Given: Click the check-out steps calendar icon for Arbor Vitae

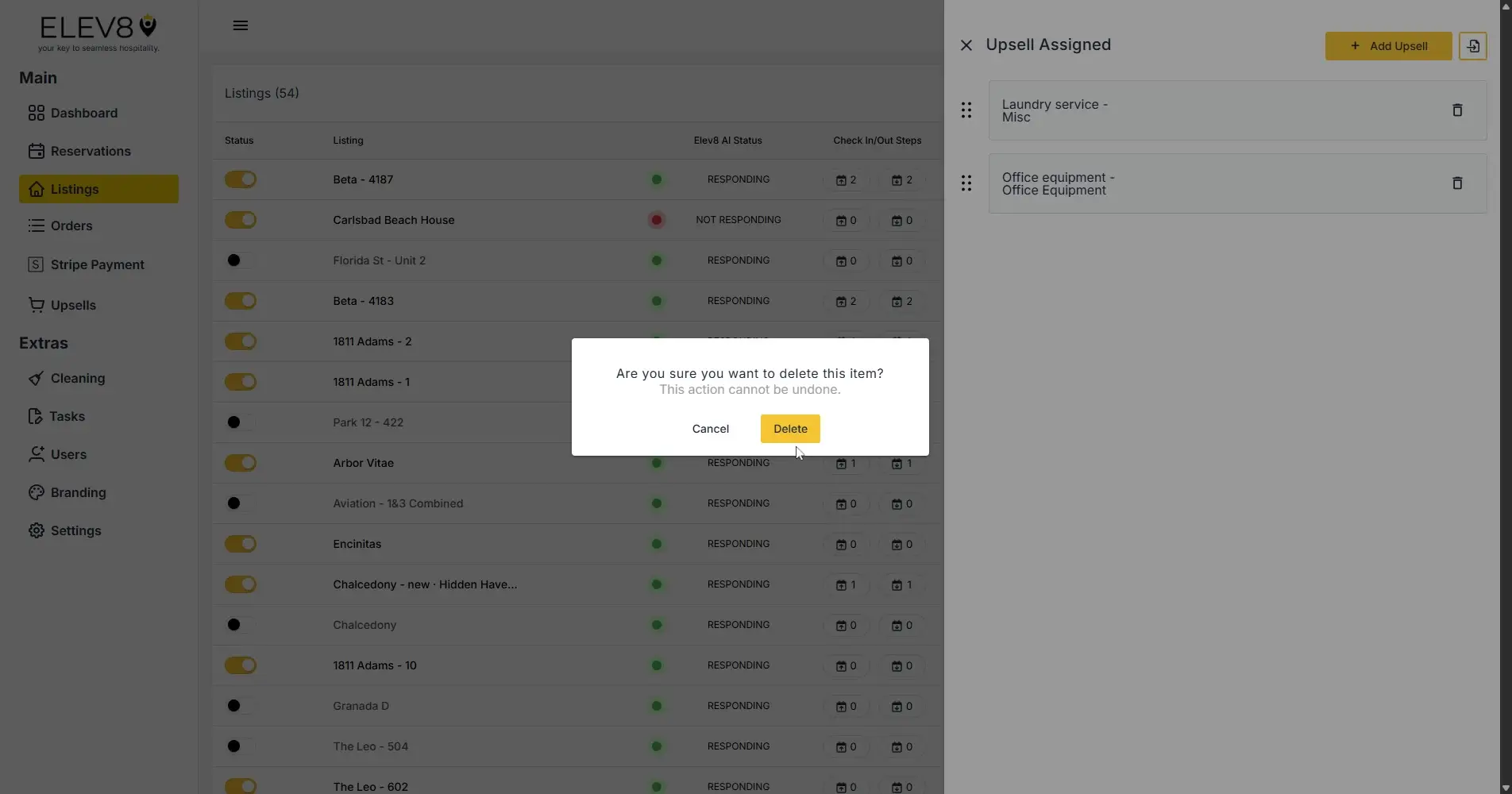Looking at the screenshot, I should tap(898, 464).
